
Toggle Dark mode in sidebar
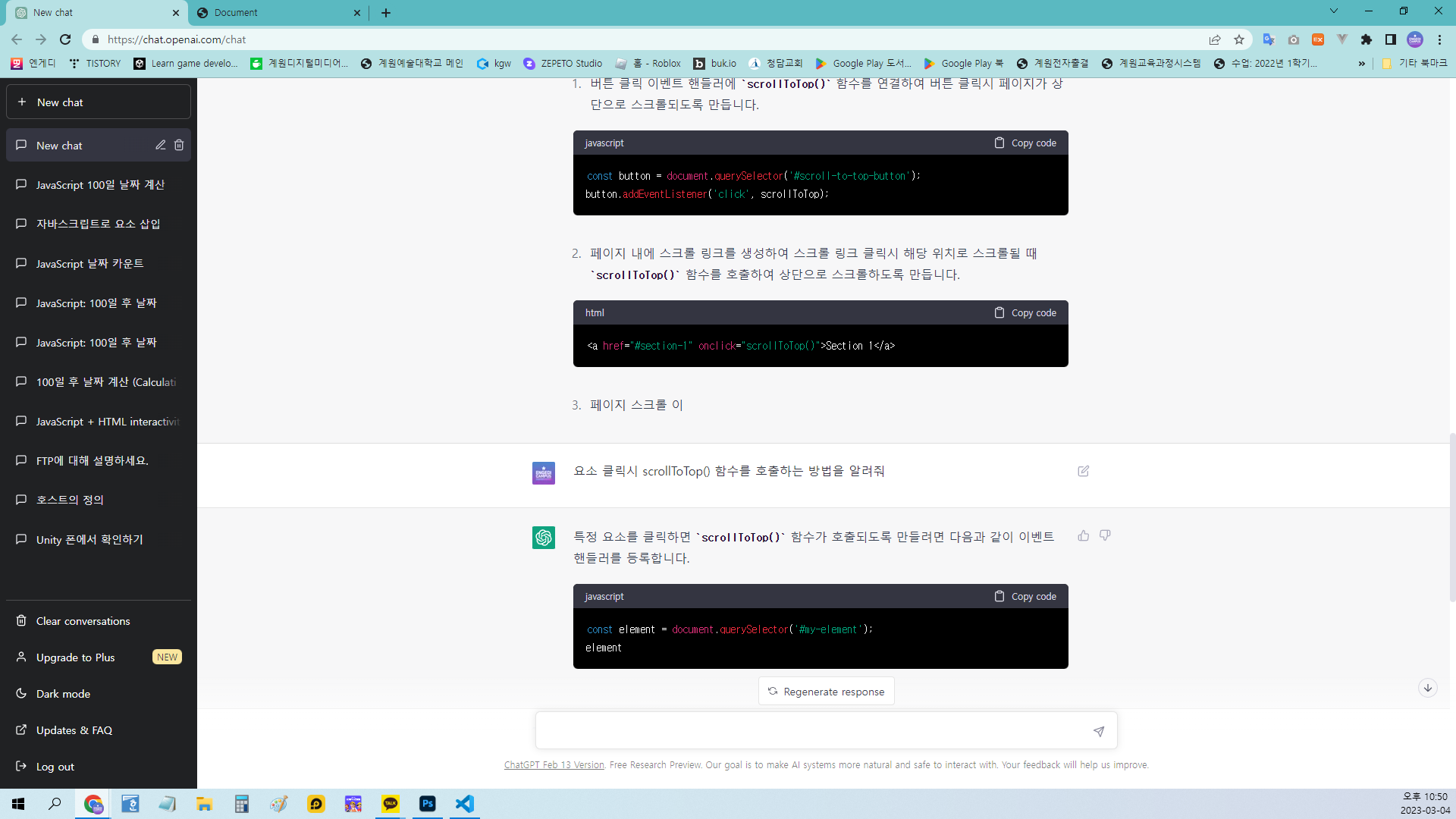63,694
